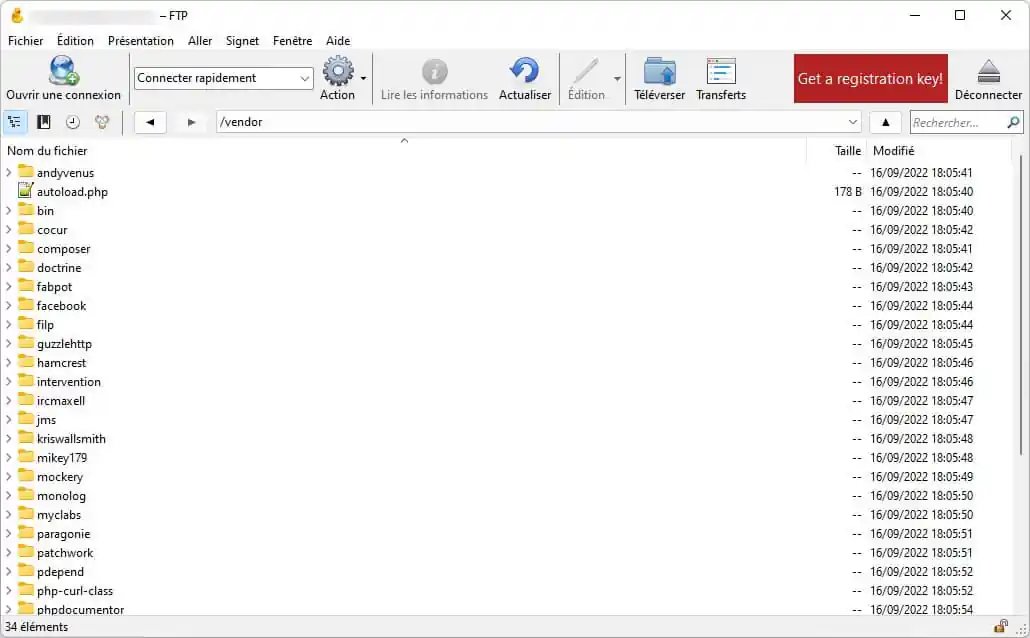This screenshot has height=638, width=1030.
Task: Open the Transferts window icon
Action: click(x=721, y=71)
